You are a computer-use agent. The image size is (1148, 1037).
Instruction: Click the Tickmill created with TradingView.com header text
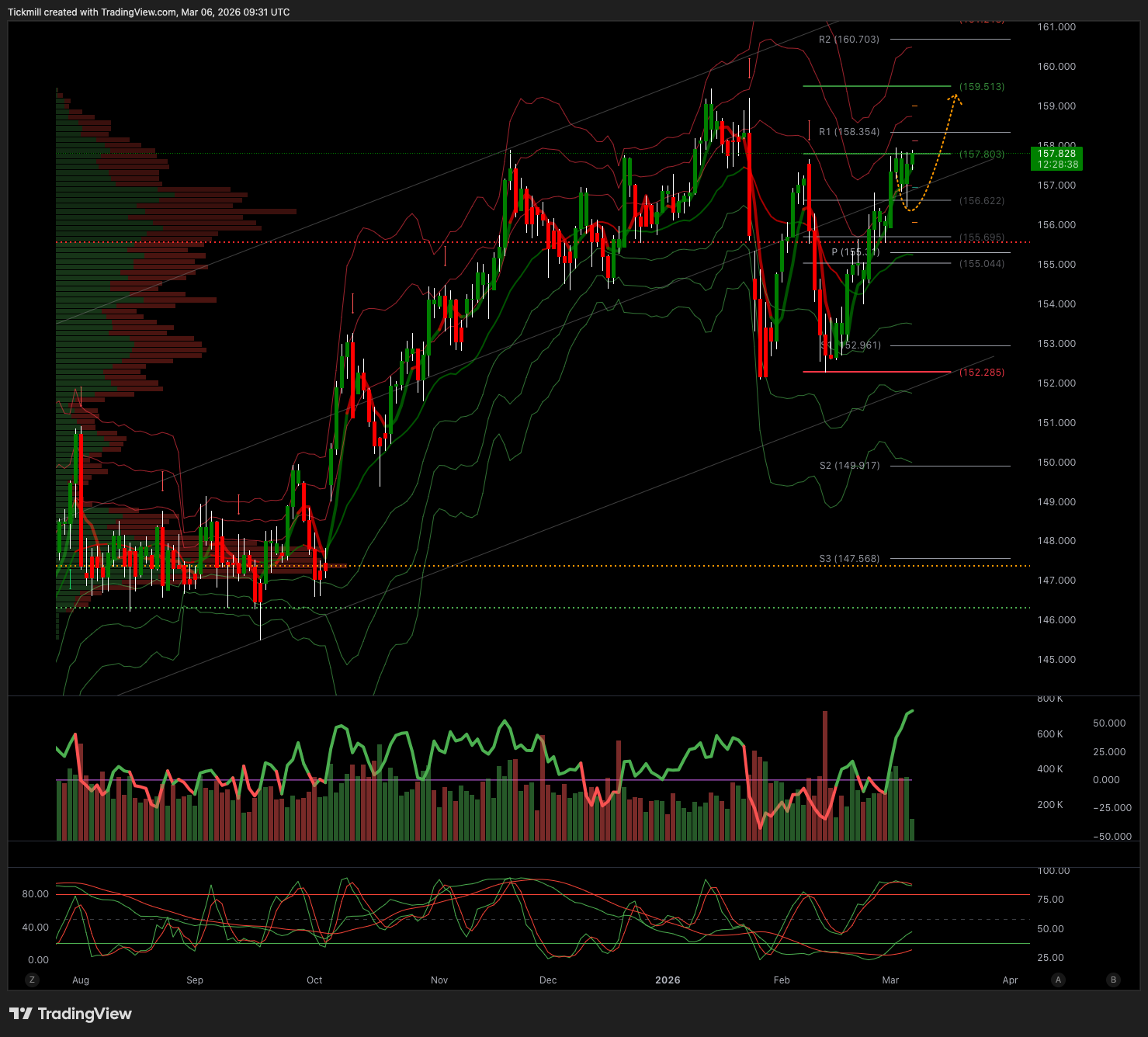(148, 12)
